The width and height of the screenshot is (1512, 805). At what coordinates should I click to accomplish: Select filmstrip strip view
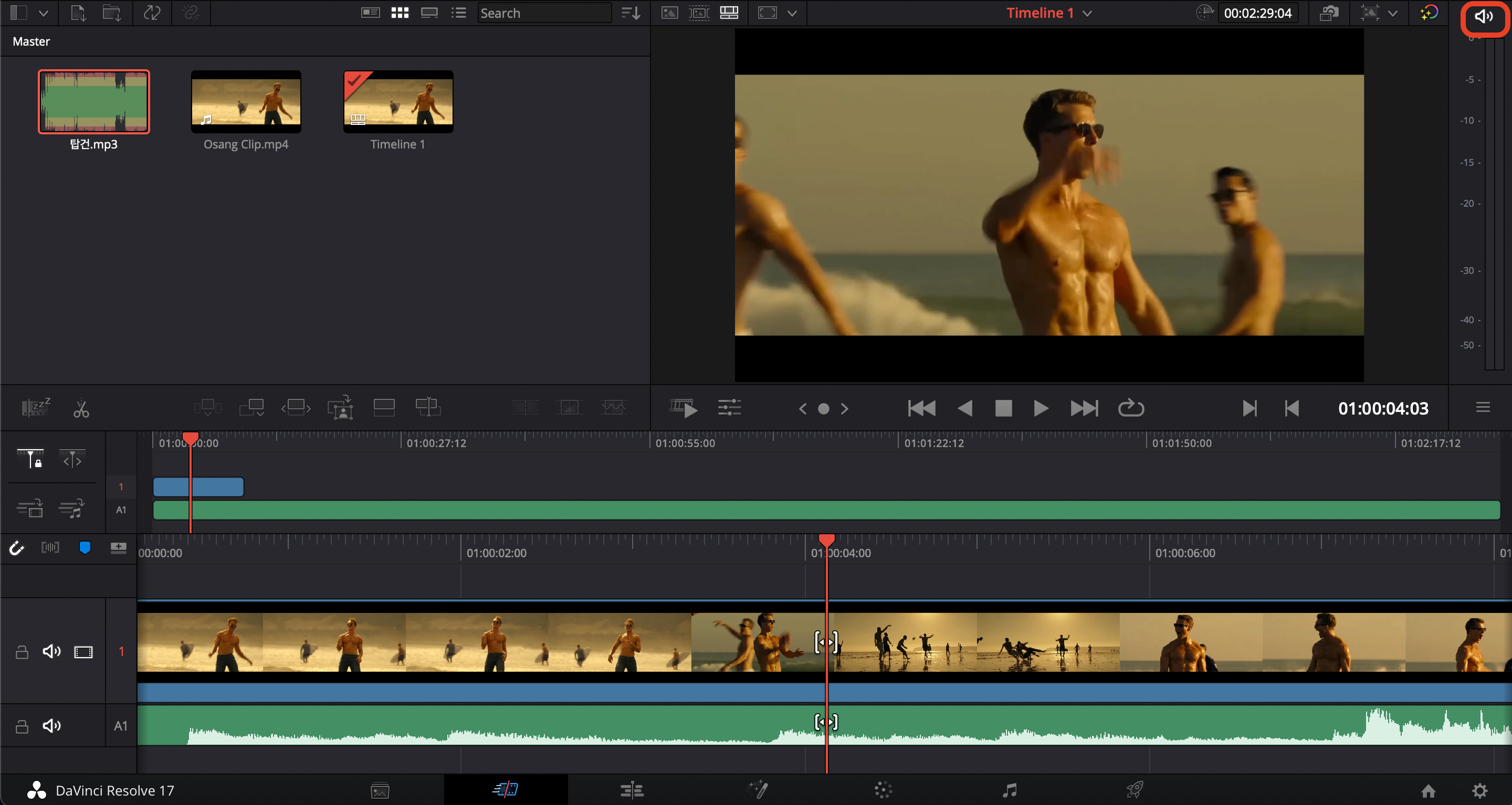[x=429, y=13]
